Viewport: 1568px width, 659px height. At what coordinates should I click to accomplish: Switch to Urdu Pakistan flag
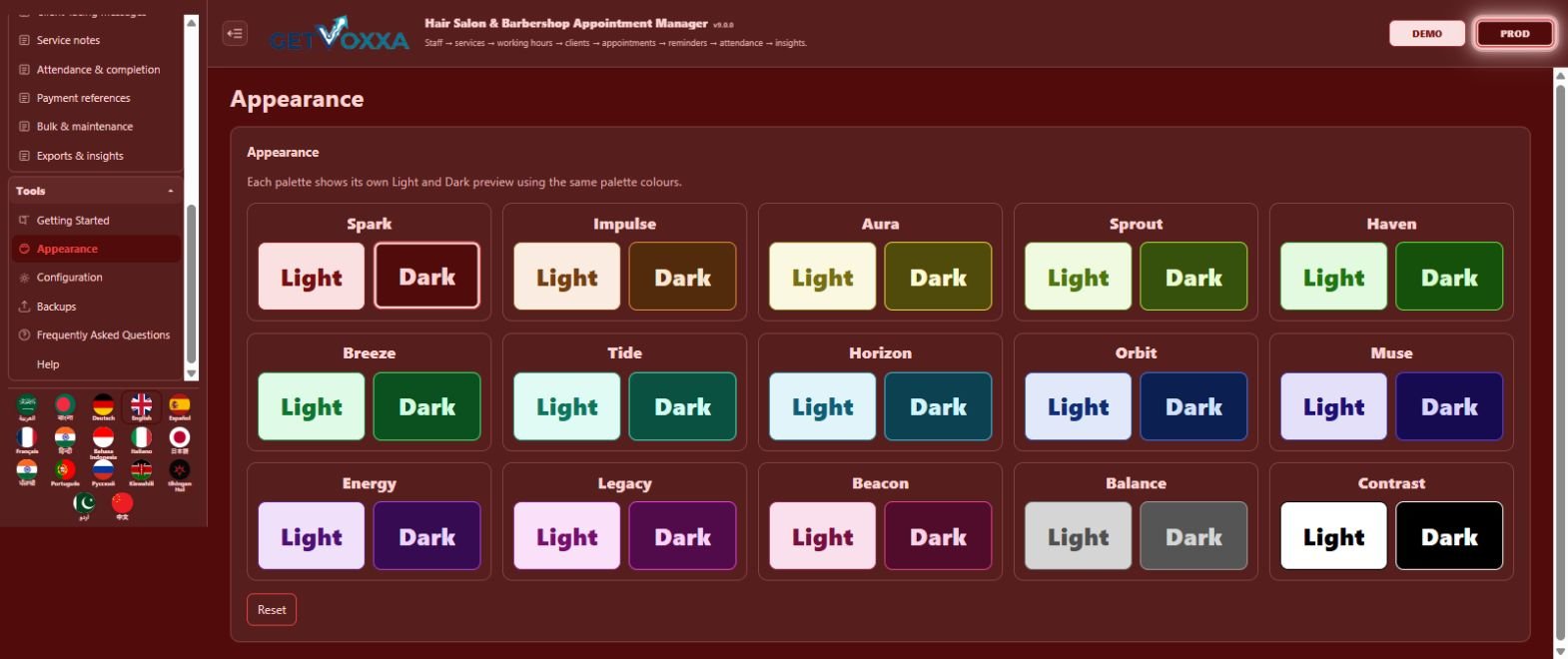tap(84, 506)
